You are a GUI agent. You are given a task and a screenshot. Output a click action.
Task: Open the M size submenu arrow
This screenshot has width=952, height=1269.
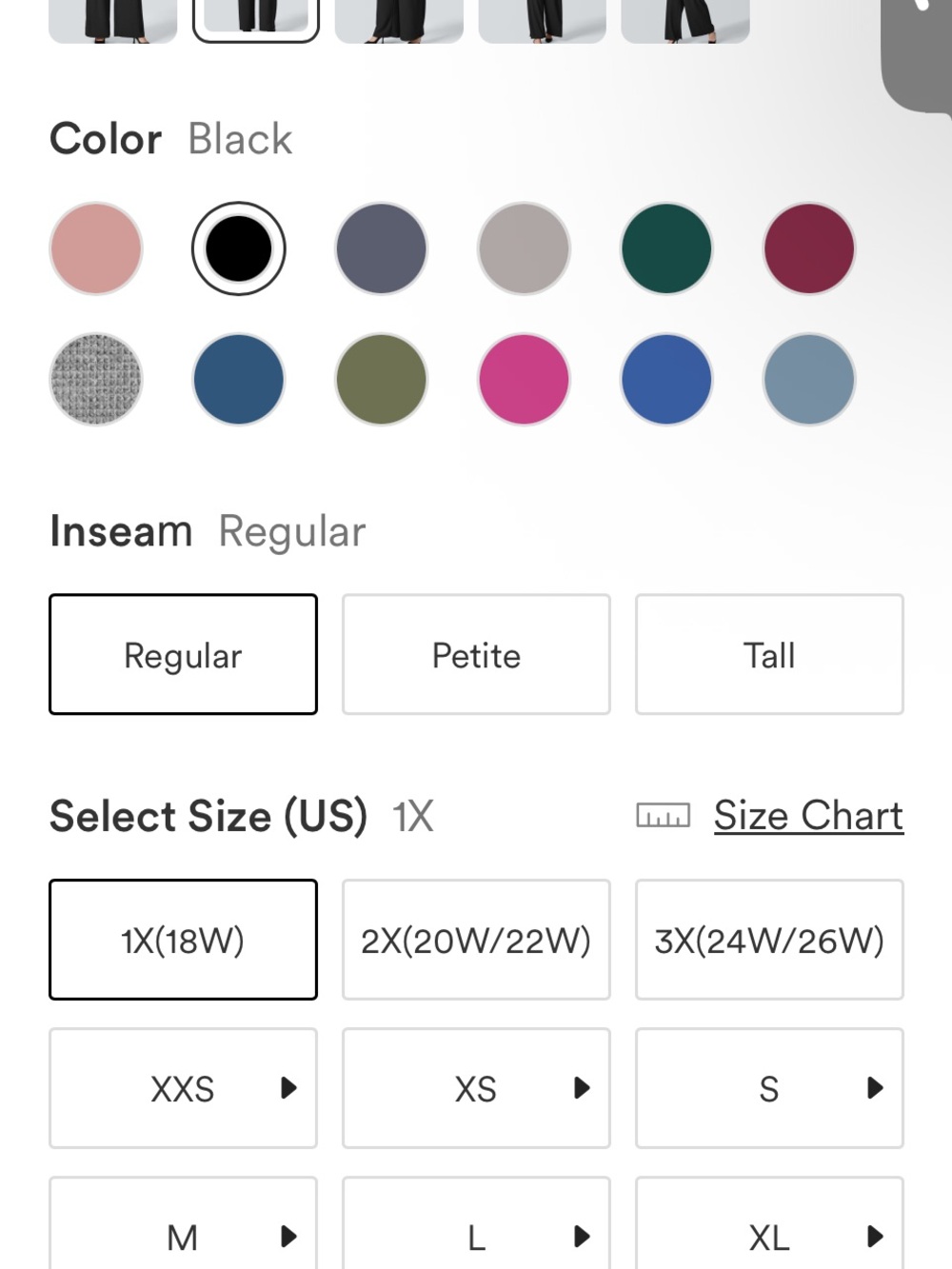coord(289,1237)
